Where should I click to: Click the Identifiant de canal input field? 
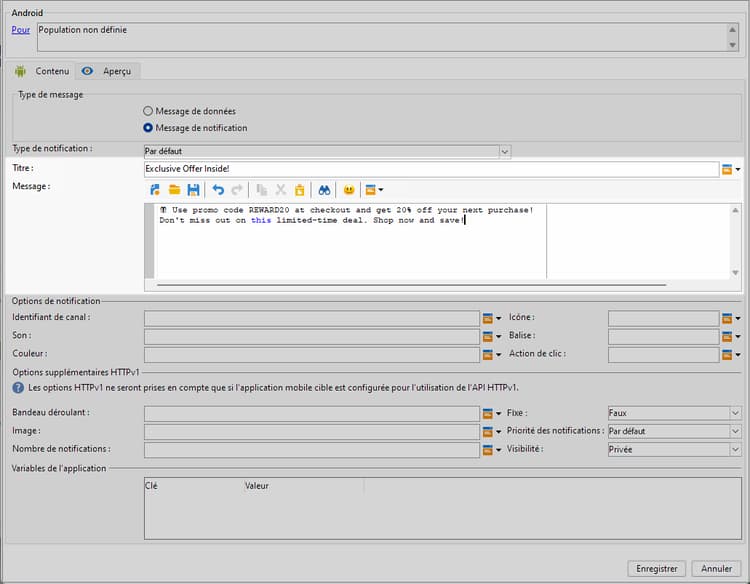point(311,318)
